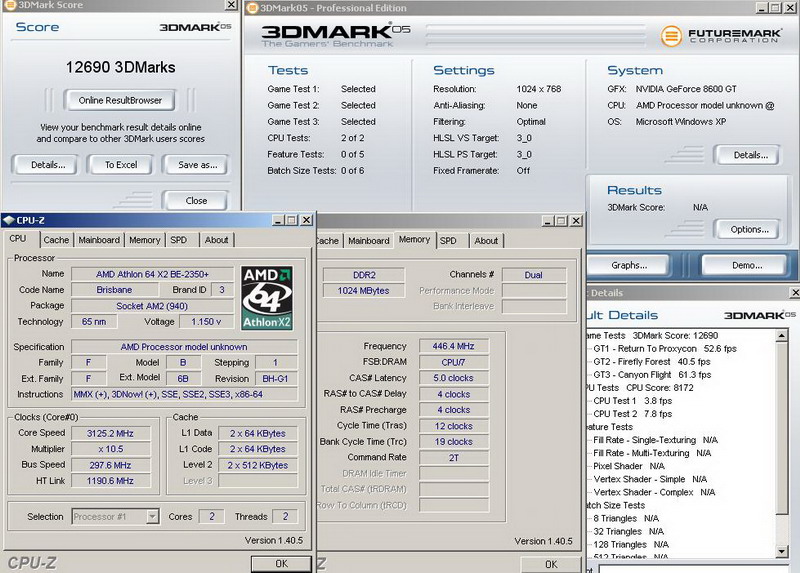Open Options in Results panel
Image resolution: width=800 pixels, height=573 pixels.
(x=749, y=230)
